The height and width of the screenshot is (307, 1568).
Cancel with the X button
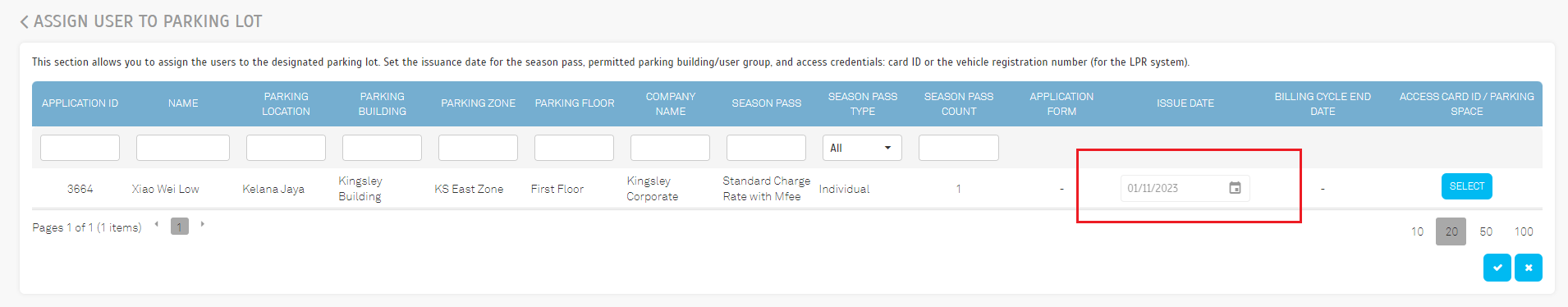[x=1529, y=268]
